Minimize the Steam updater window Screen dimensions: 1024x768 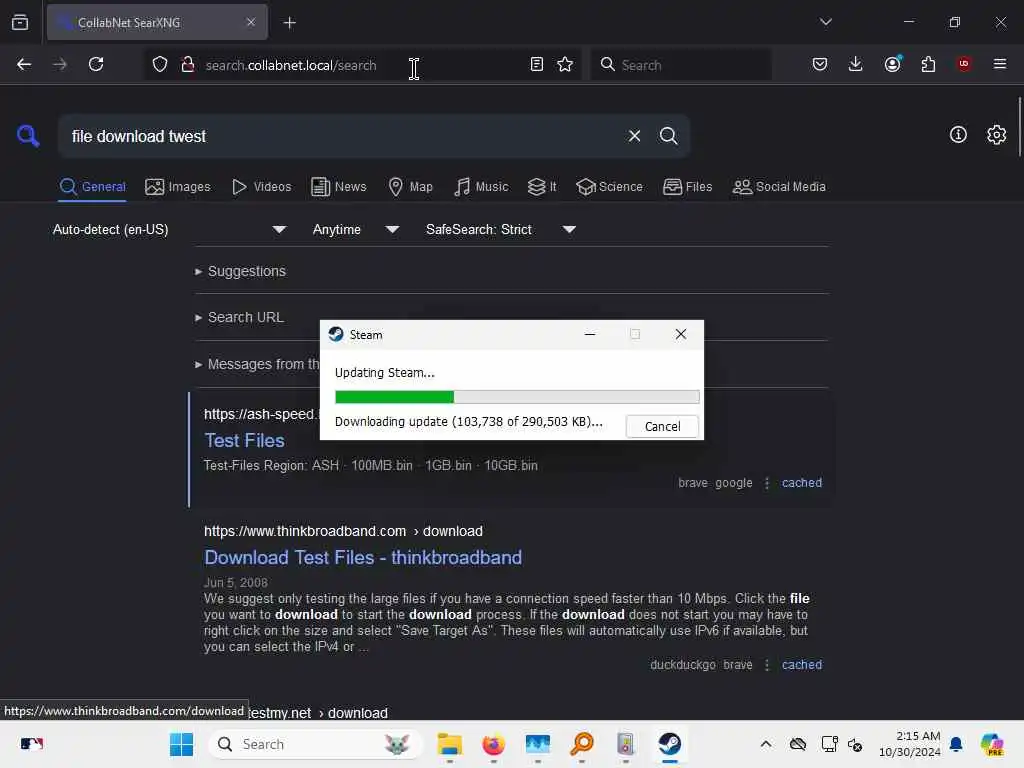[590, 334]
